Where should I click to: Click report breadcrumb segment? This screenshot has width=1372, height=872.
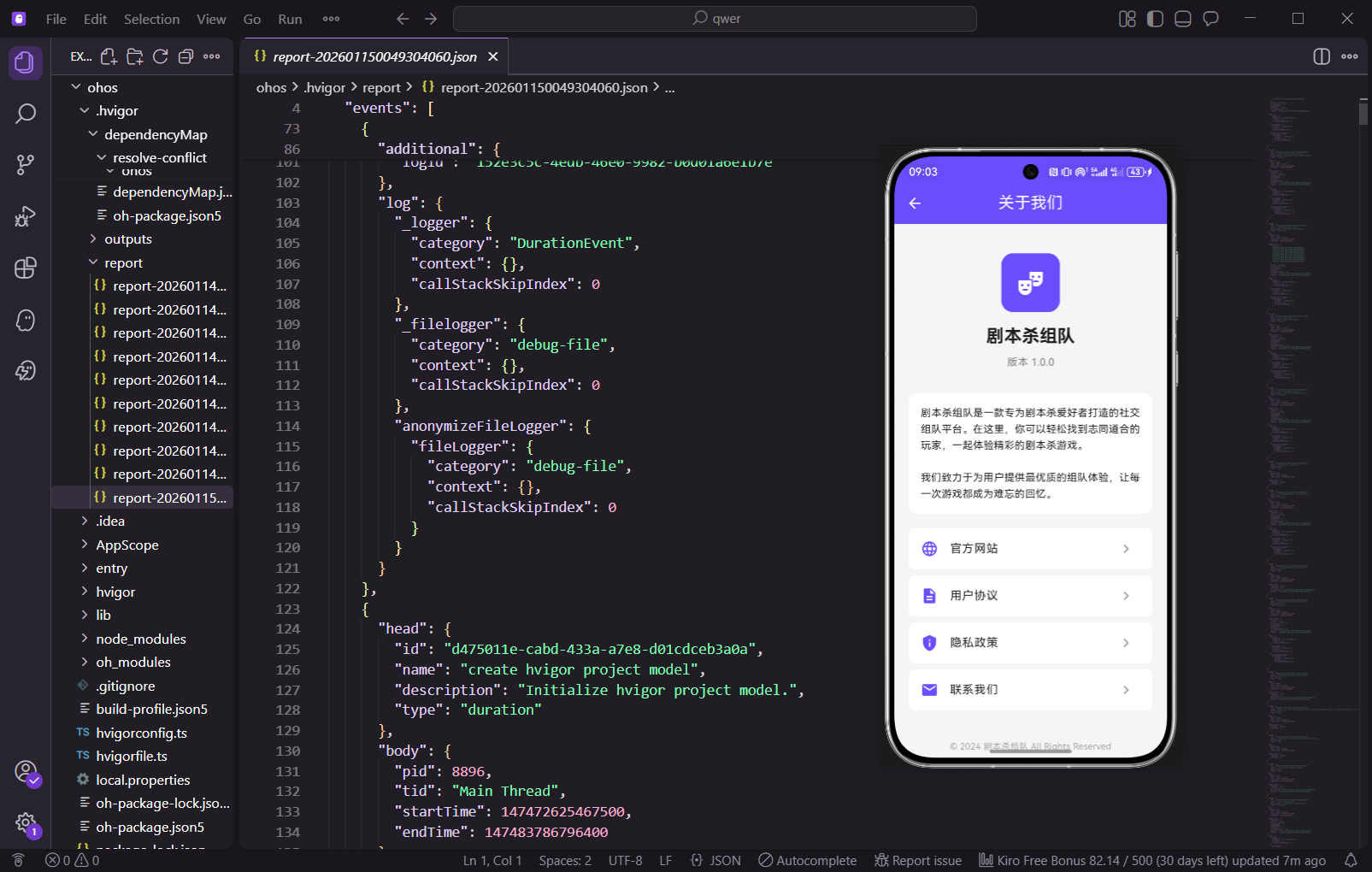click(381, 87)
